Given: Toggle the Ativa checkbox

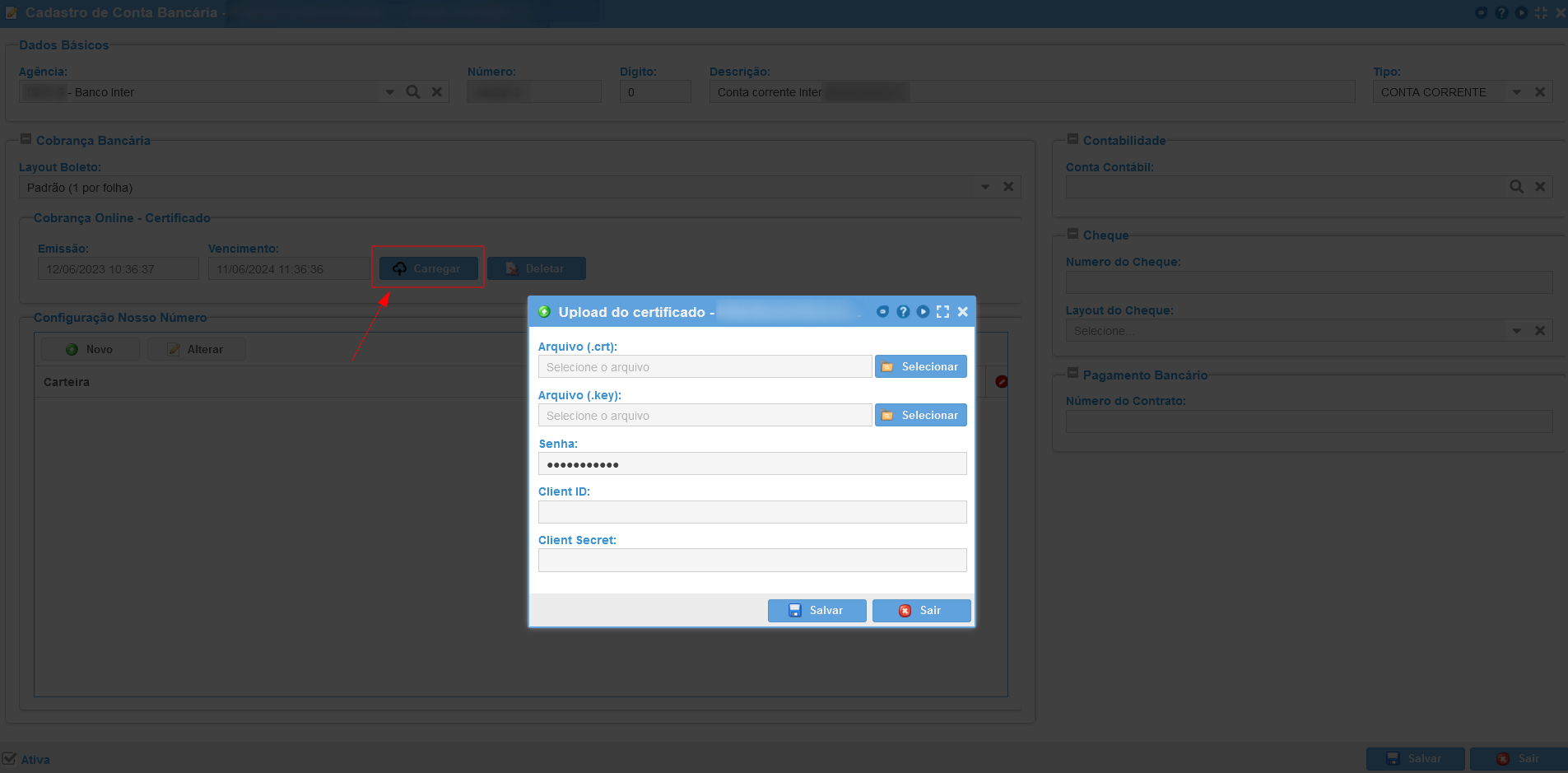Looking at the screenshot, I should (9, 758).
